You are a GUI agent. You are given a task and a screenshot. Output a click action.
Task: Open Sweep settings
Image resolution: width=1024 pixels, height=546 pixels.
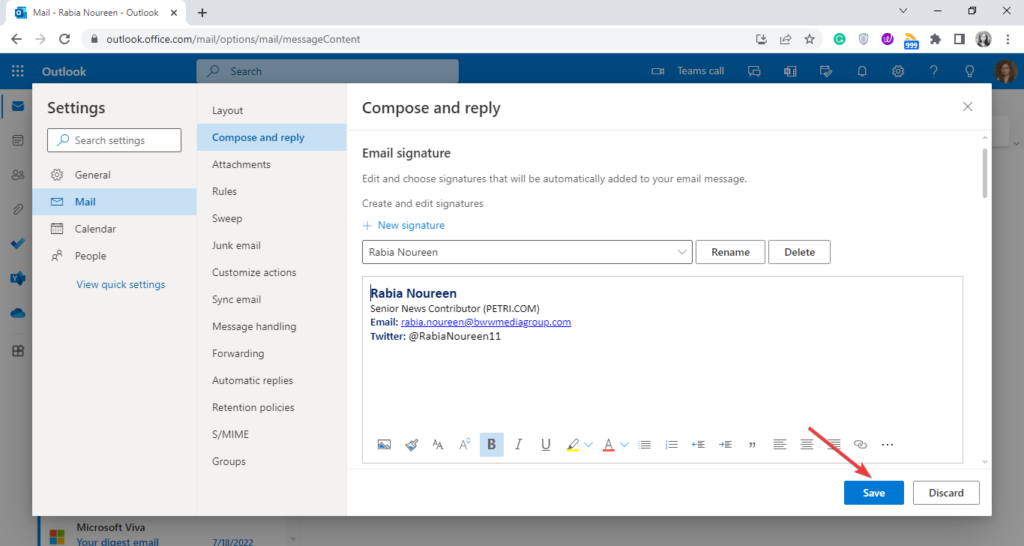(272, 219)
